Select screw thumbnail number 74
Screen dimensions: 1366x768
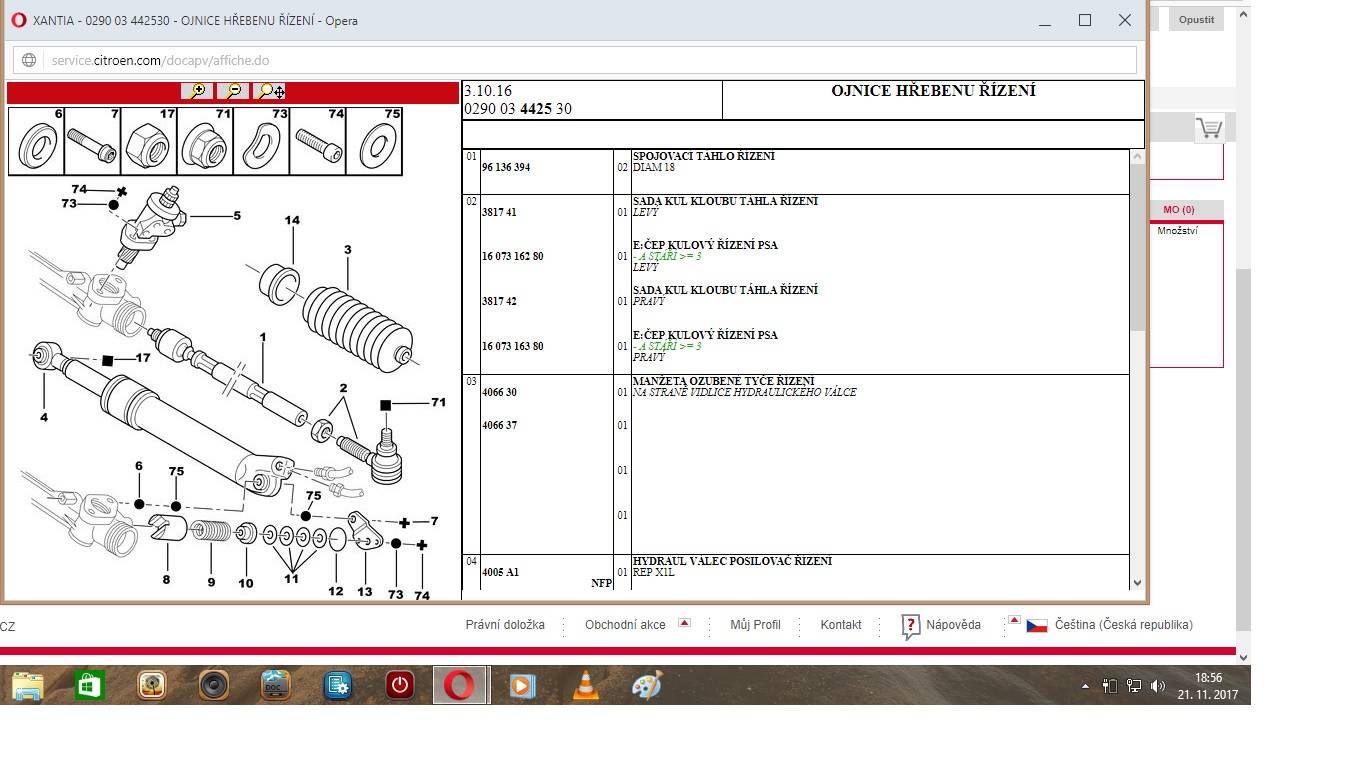pos(318,141)
